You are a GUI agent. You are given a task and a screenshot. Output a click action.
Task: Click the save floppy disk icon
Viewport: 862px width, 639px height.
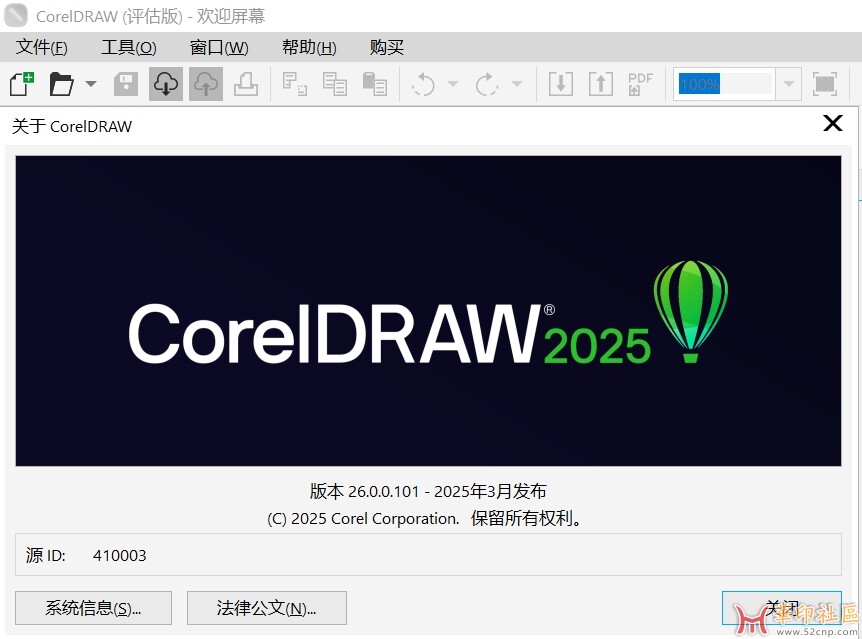coord(126,84)
